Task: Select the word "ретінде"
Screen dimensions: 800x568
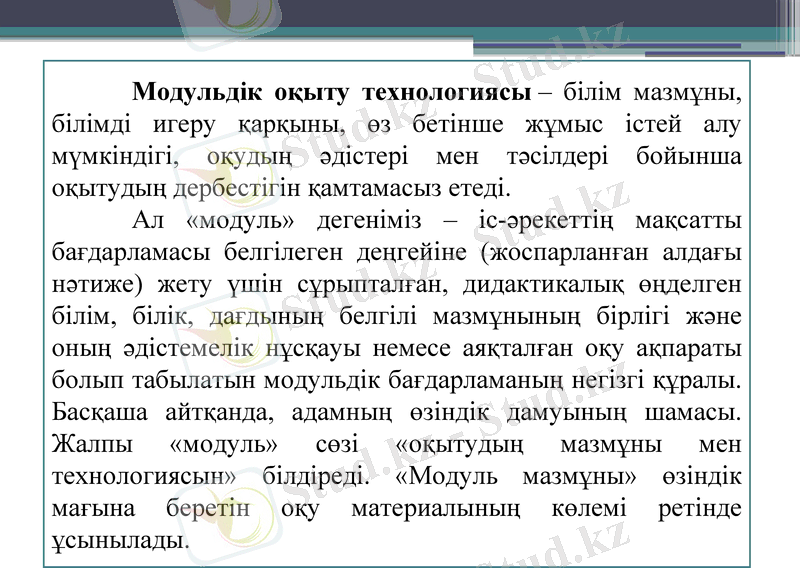Action: (699, 508)
